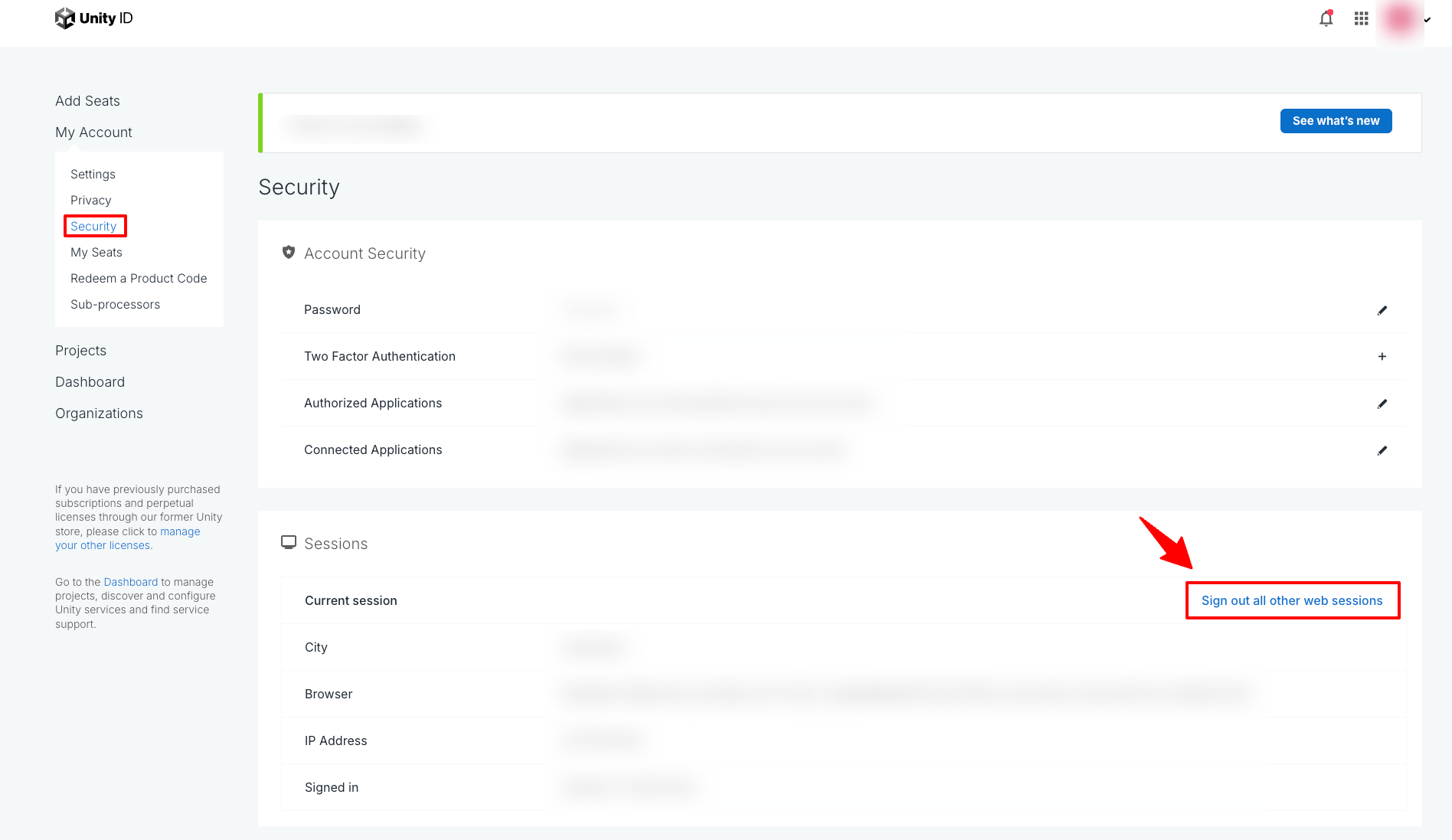1452x840 pixels.
Task: Open My Seats in the sidebar
Action: coord(96,253)
